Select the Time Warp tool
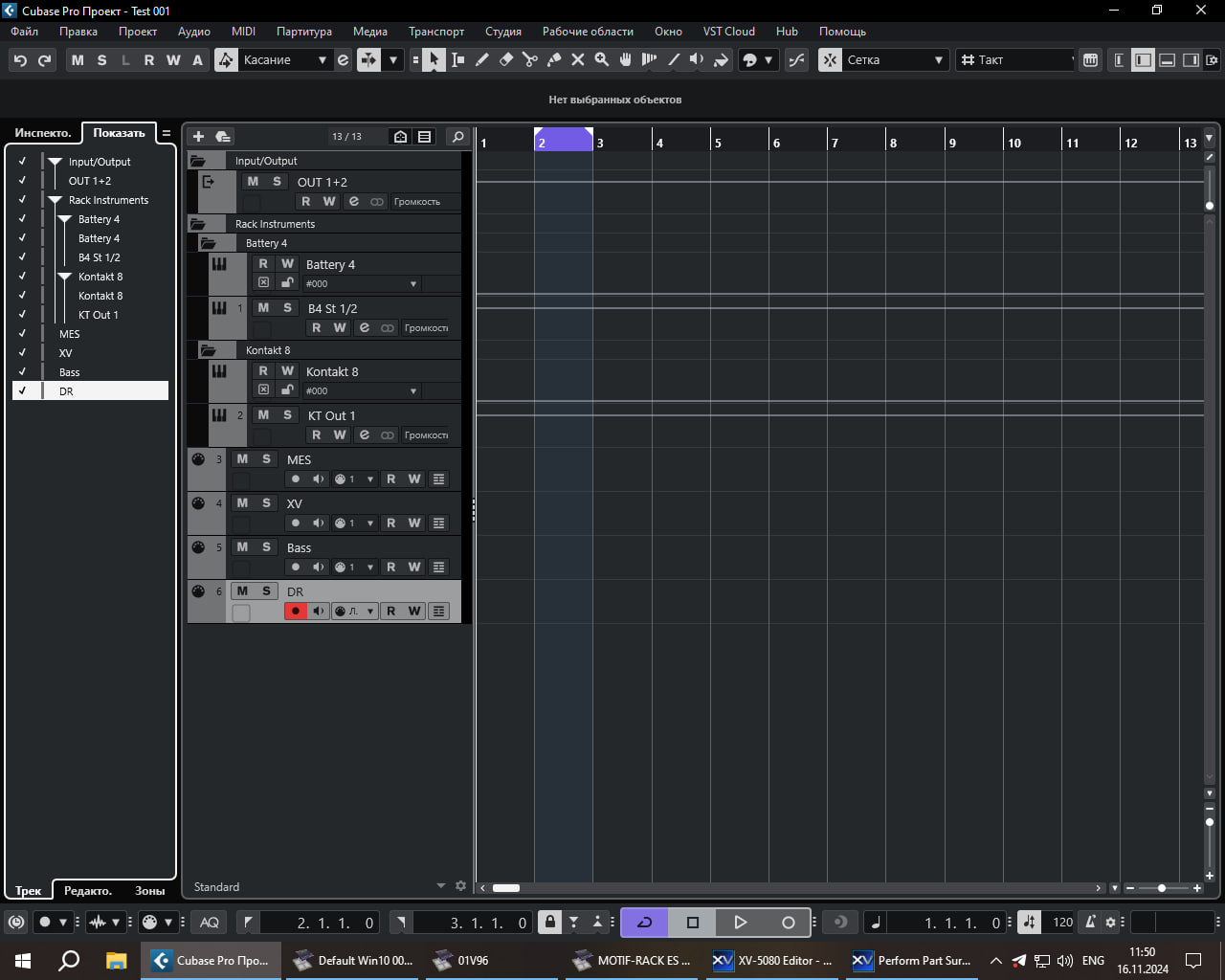 (649, 60)
